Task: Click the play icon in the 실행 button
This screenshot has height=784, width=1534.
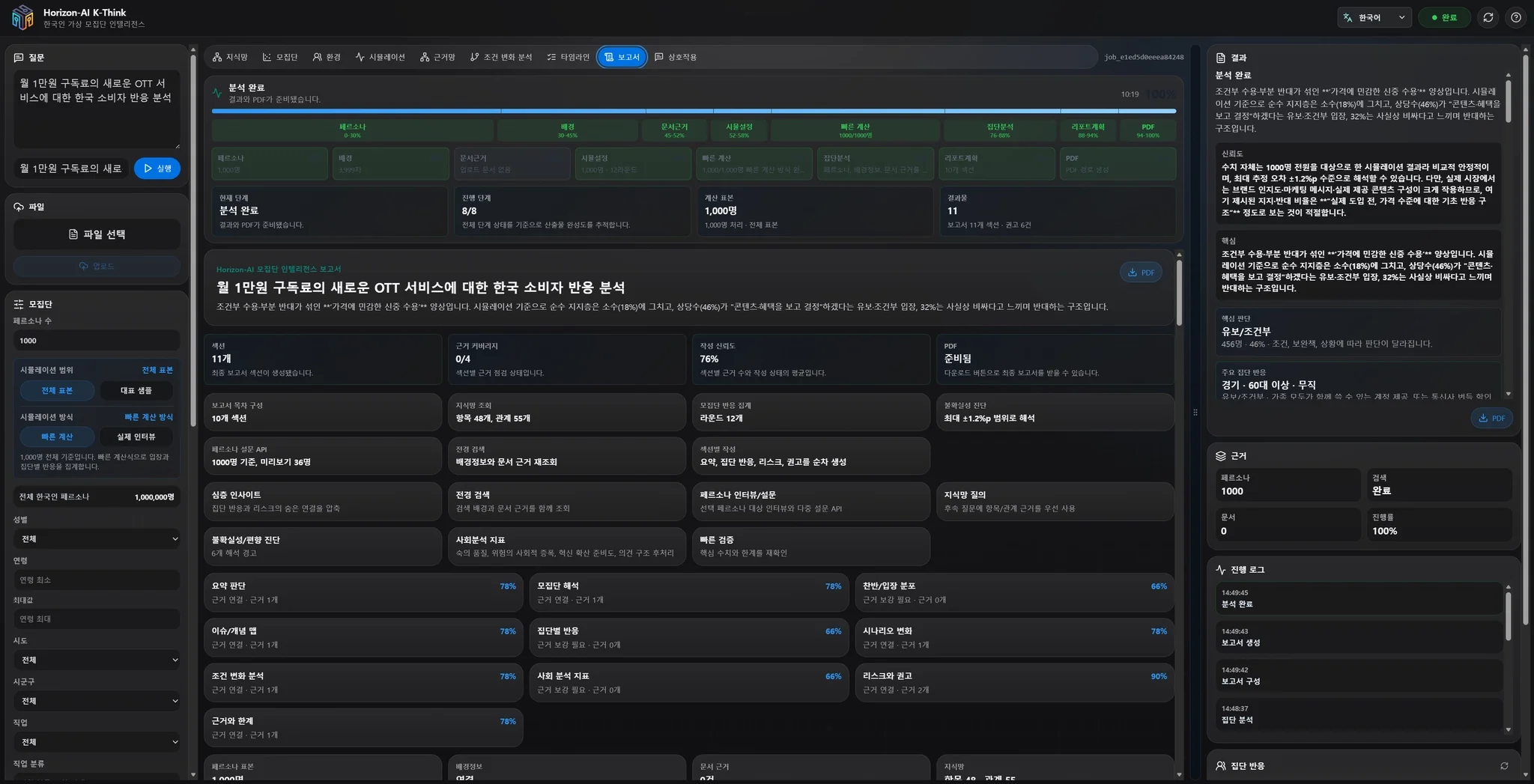Action: click(148, 168)
